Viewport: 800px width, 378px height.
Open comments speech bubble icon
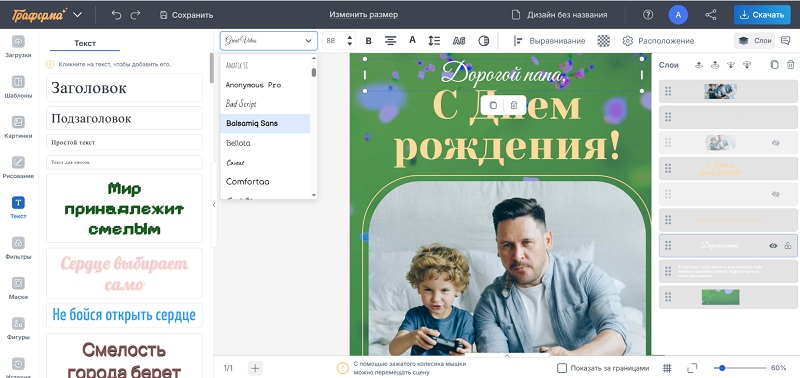coord(786,41)
